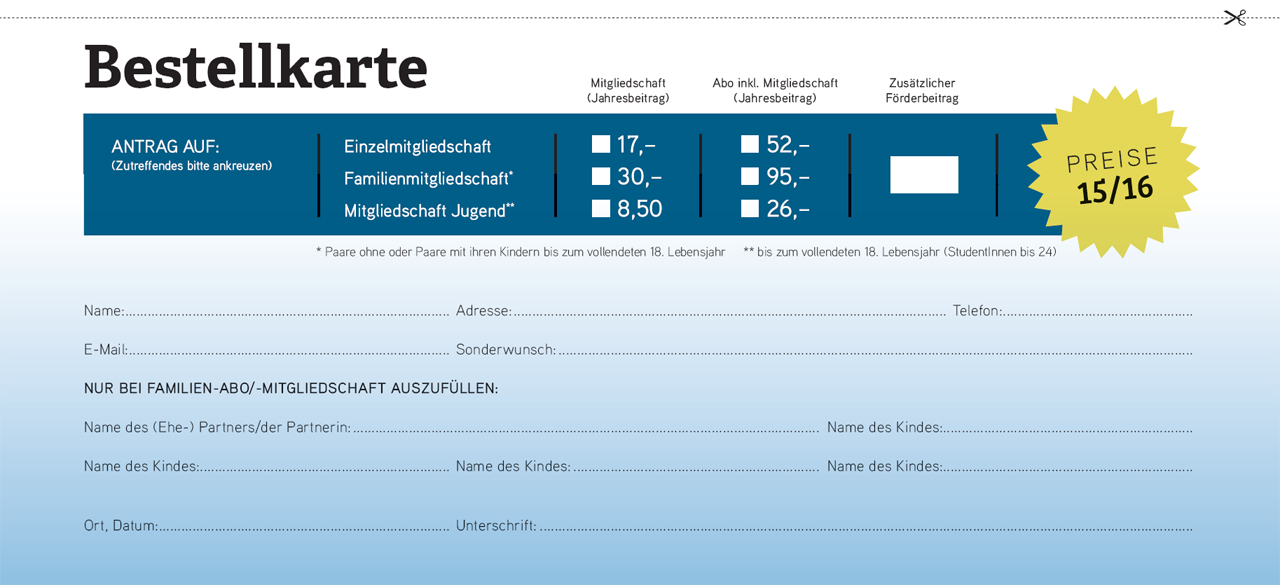1280x585 pixels.
Task: Click the 'Paare ohne oder Paare' footnote
Action: (520, 252)
